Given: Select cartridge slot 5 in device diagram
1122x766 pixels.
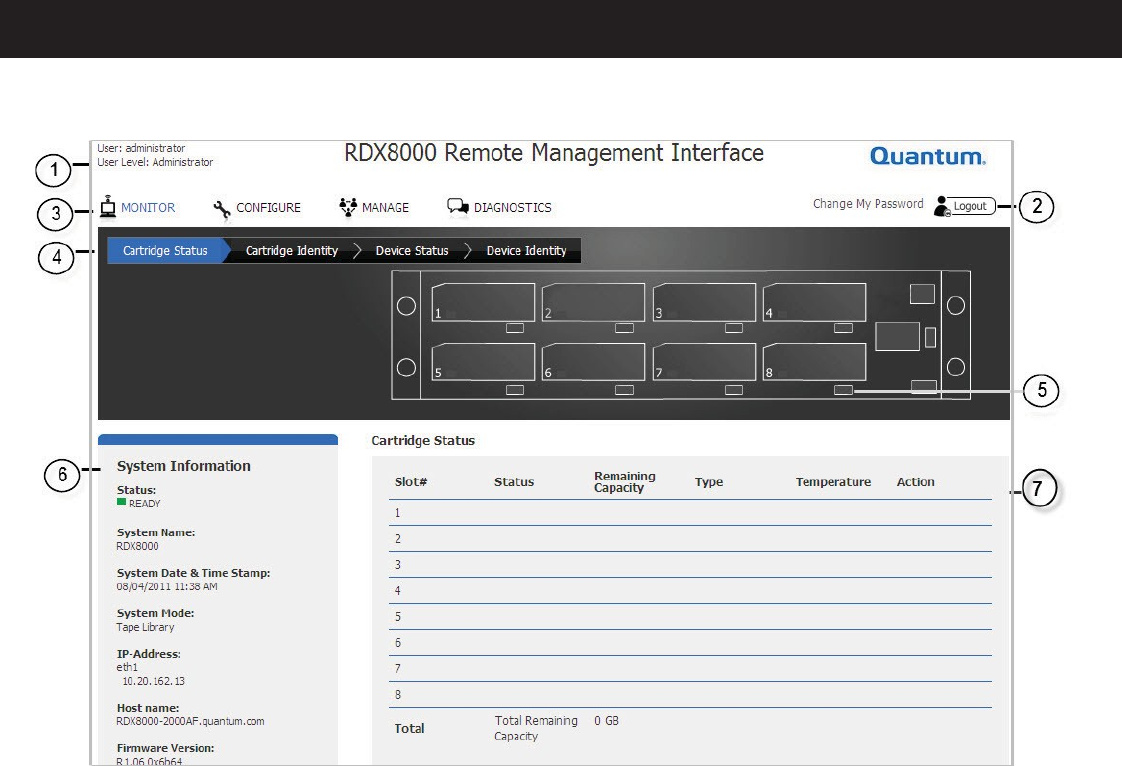Looking at the screenshot, I should [483, 362].
